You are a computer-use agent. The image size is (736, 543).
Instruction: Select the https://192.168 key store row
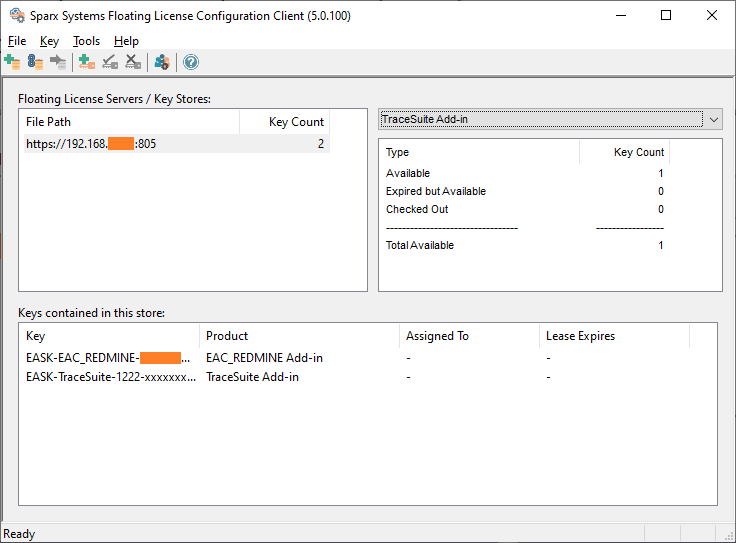[176, 144]
